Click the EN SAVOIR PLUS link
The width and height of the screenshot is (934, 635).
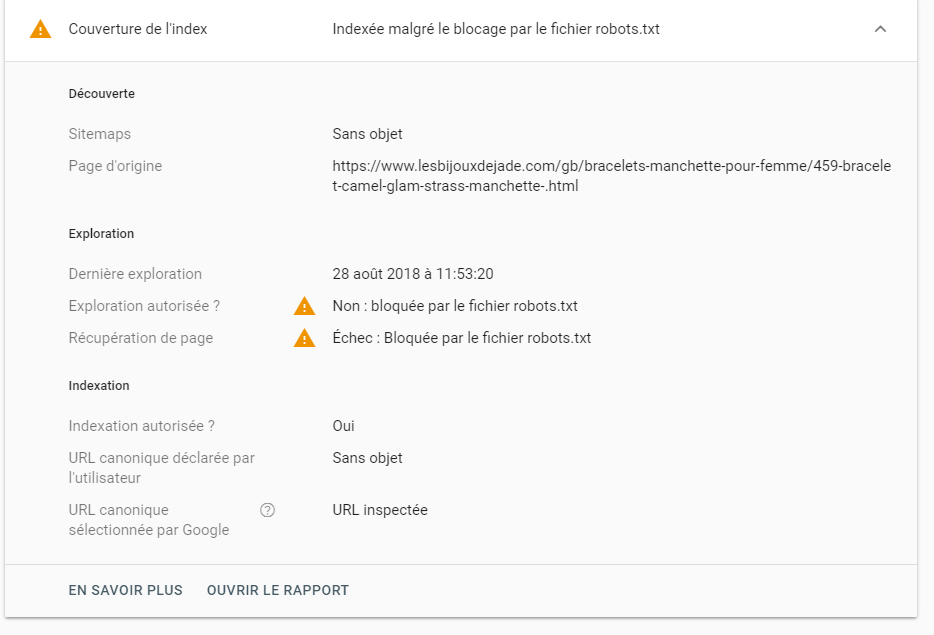tap(125, 590)
